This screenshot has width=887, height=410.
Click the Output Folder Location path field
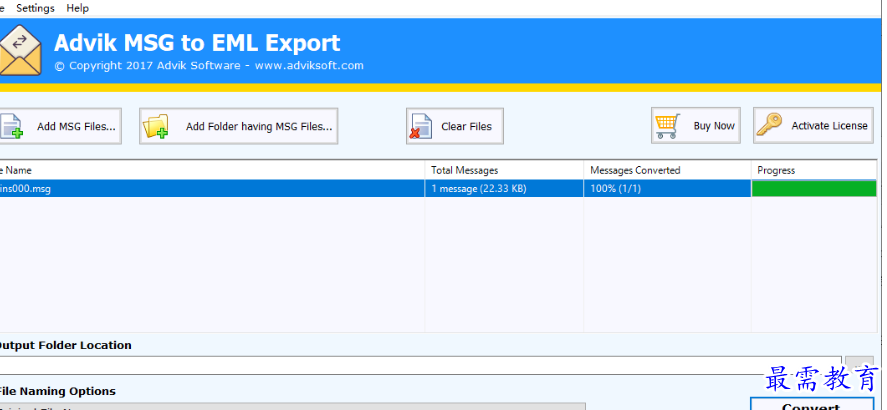point(420,365)
